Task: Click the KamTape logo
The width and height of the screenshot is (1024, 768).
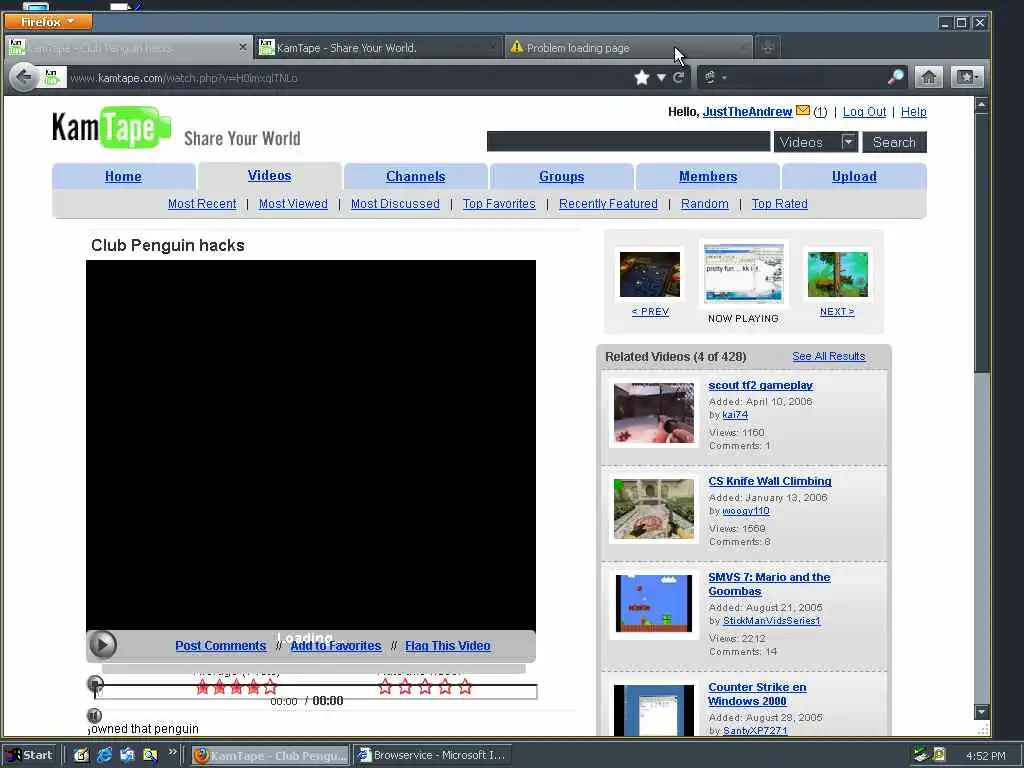Action: coord(112,127)
